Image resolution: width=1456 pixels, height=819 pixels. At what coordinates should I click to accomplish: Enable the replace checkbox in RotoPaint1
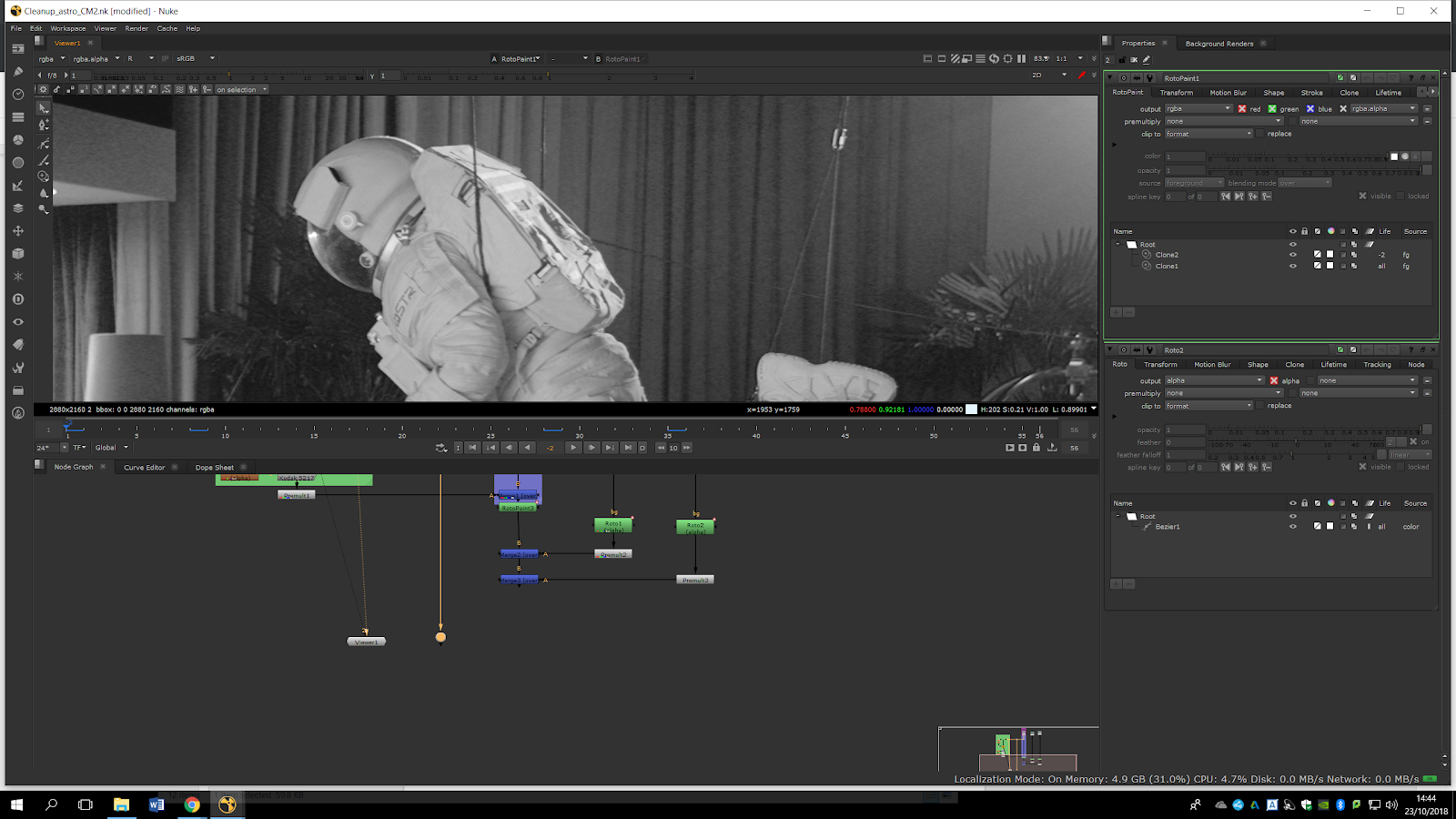click(x=1260, y=134)
